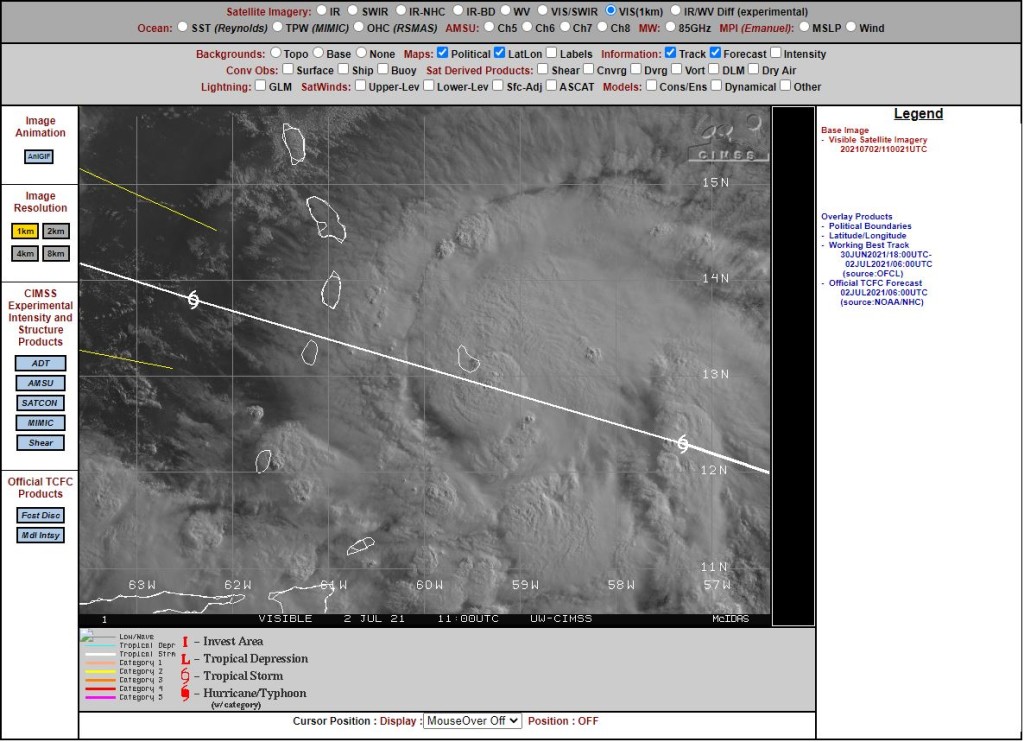The width and height of the screenshot is (1024, 742).
Task: Select the IR satellite imagery radio button
Action: pos(321,10)
